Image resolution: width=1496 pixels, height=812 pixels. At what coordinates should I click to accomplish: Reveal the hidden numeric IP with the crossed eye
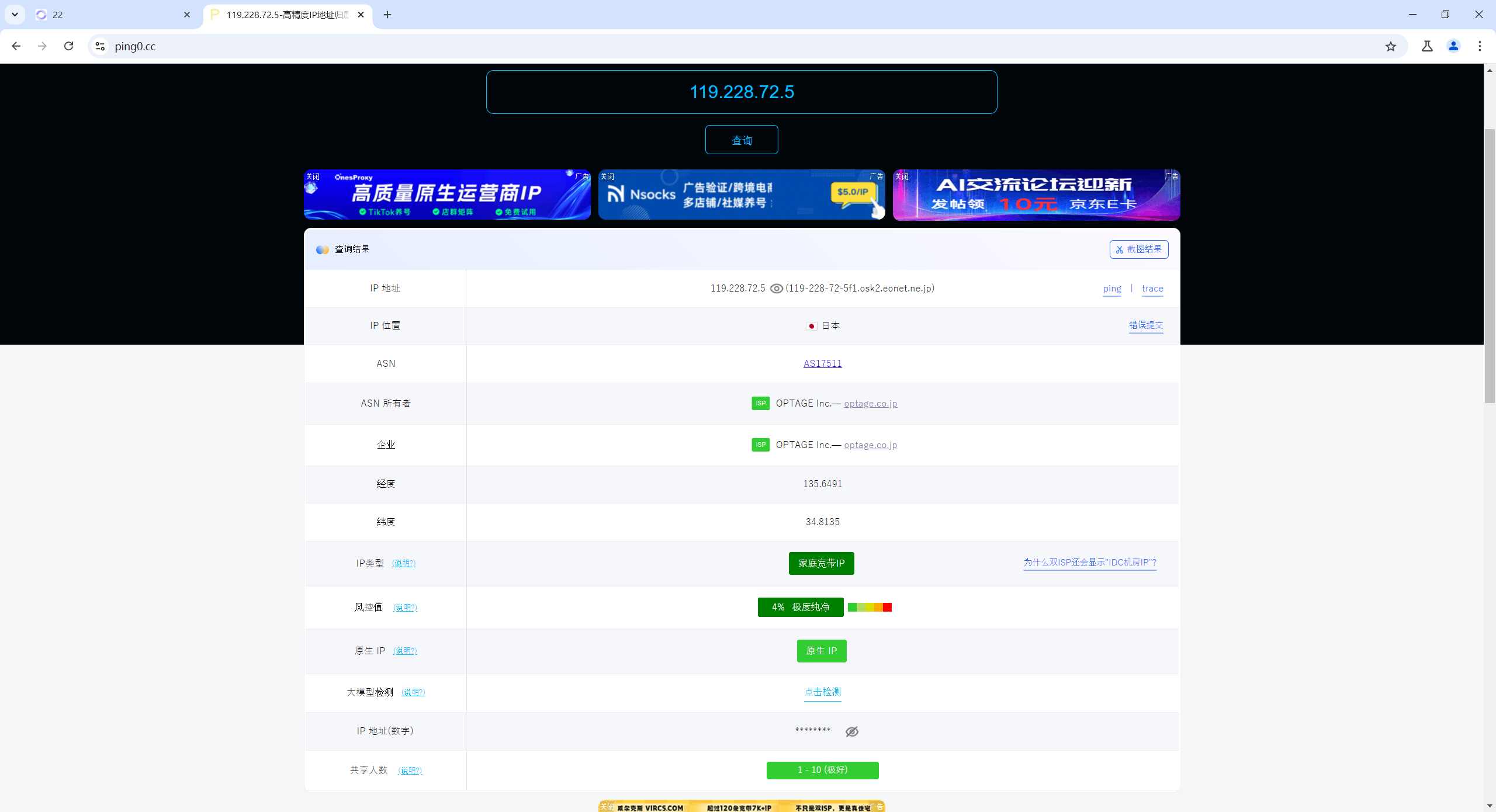(x=852, y=731)
